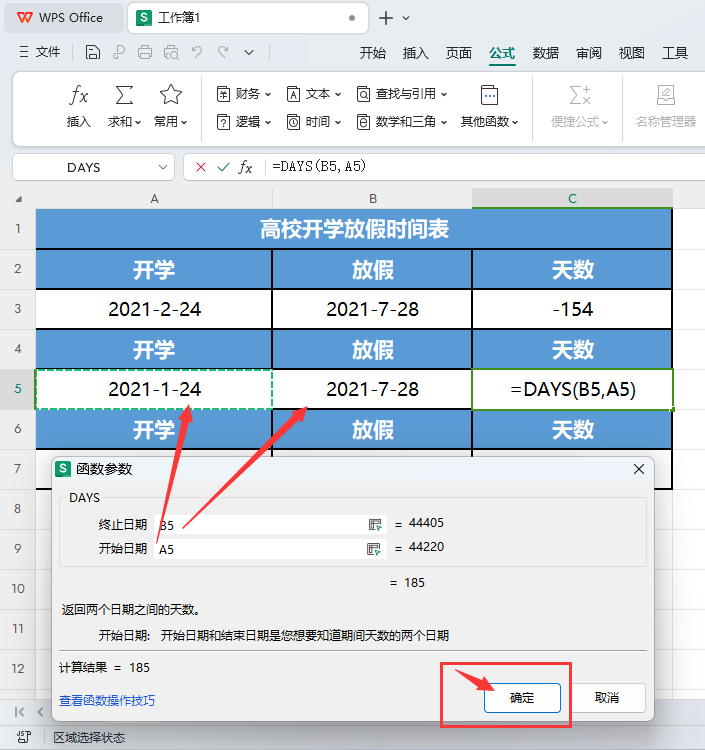Click cell C3 showing -154
Viewport: 705px width, 750px height.
[572, 309]
